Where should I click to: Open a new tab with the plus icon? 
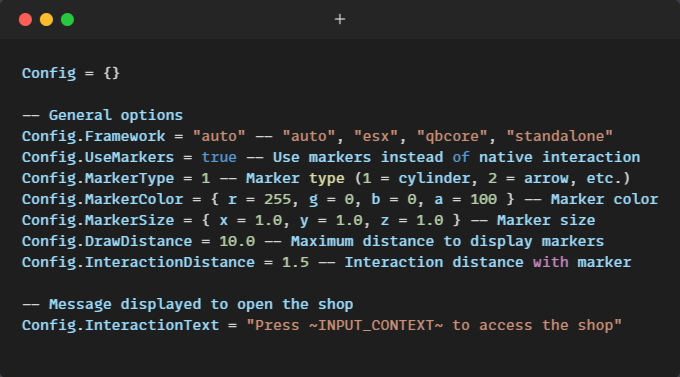click(x=340, y=19)
